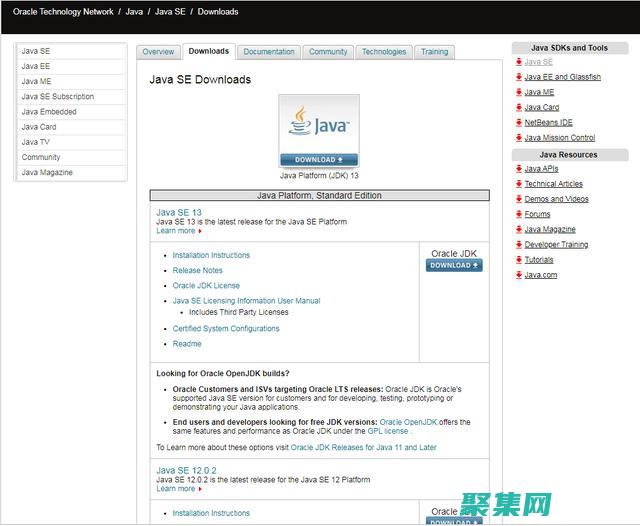Go to the Technologies tab
The image size is (640, 526).
click(x=384, y=52)
